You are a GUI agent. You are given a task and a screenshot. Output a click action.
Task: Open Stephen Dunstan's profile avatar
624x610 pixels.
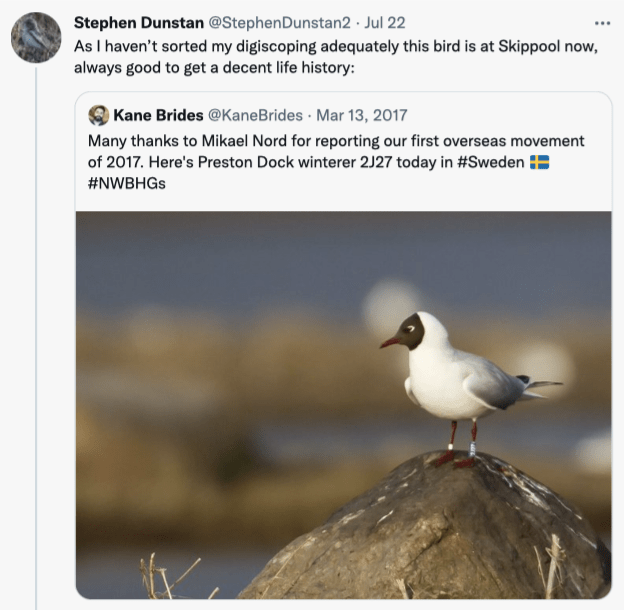pos(36,37)
